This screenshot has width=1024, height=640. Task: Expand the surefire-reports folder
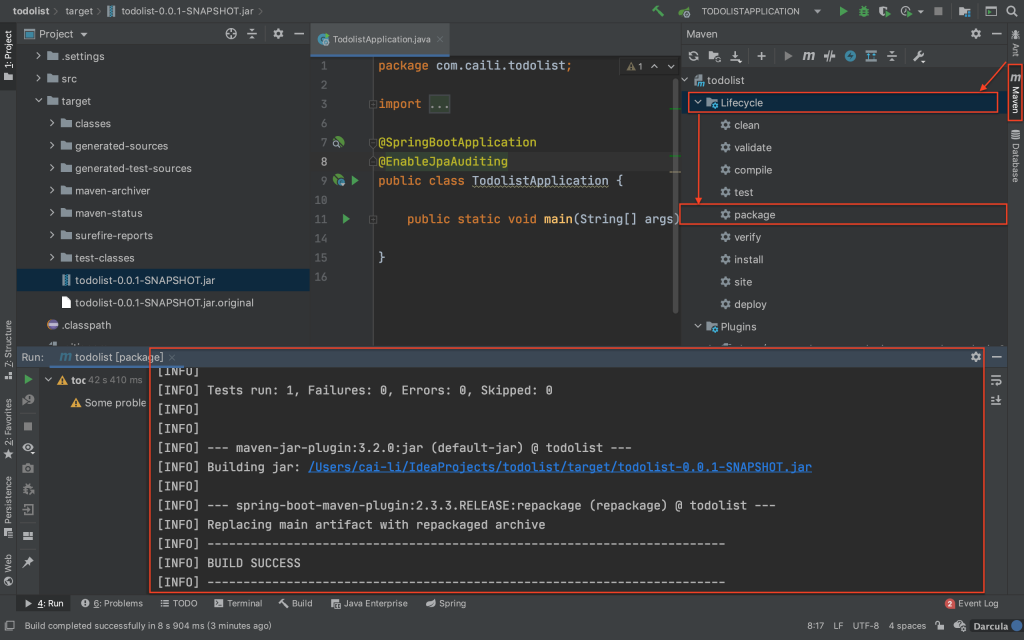click(52, 235)
